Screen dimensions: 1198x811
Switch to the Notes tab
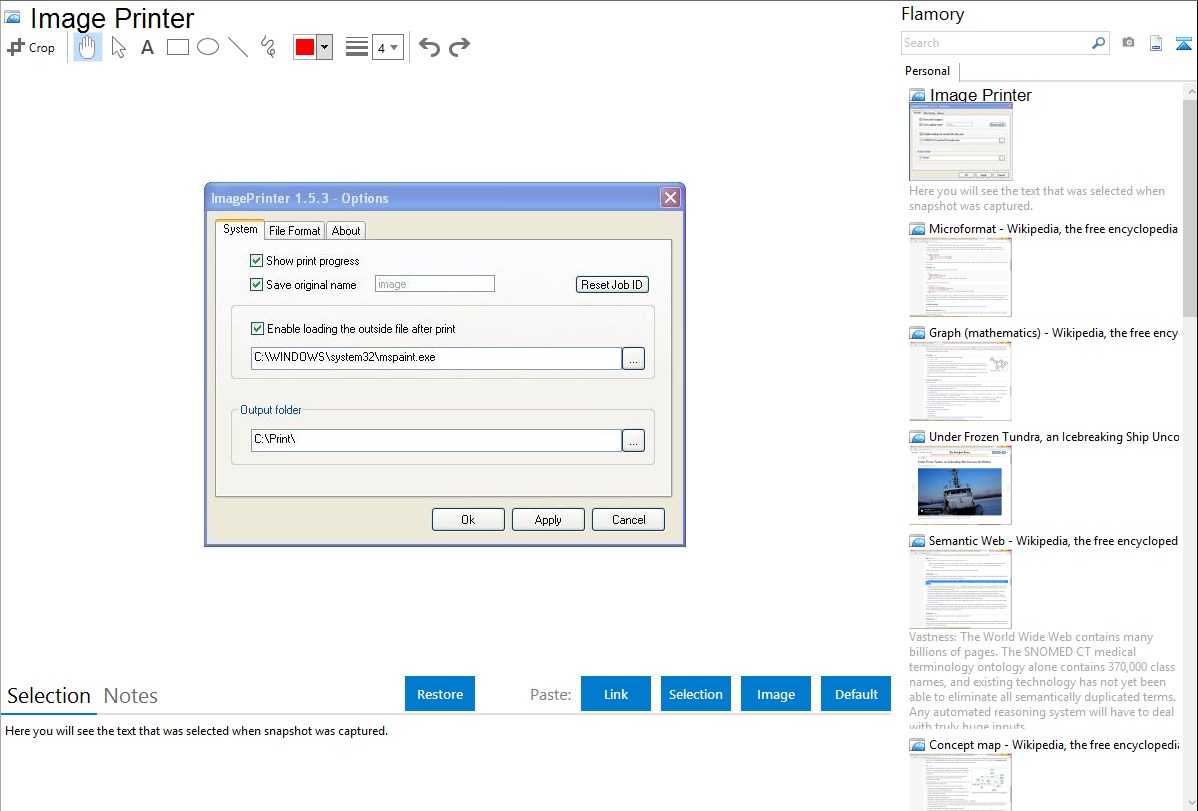tap(131, 696)
